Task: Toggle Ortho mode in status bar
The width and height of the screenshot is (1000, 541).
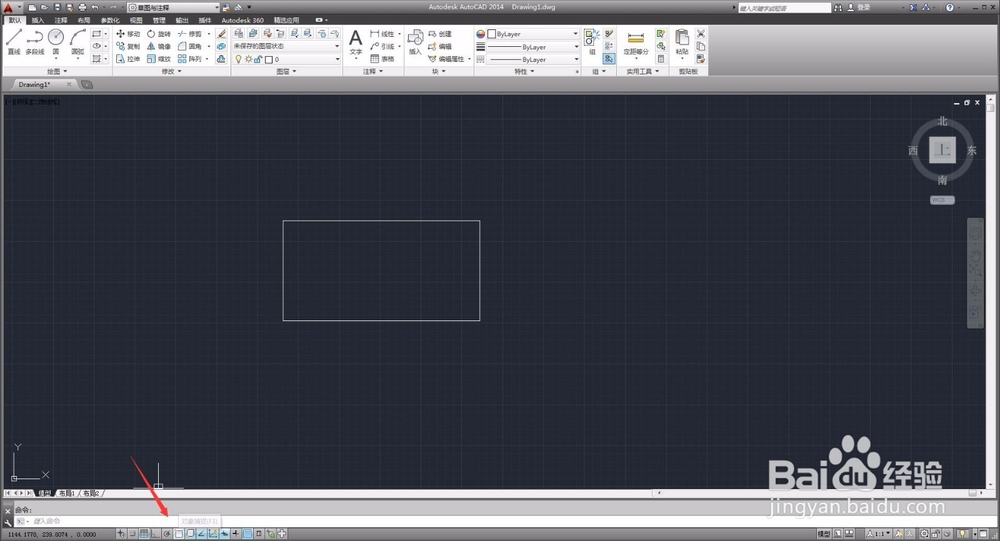Action: click(x=156, y=534)
